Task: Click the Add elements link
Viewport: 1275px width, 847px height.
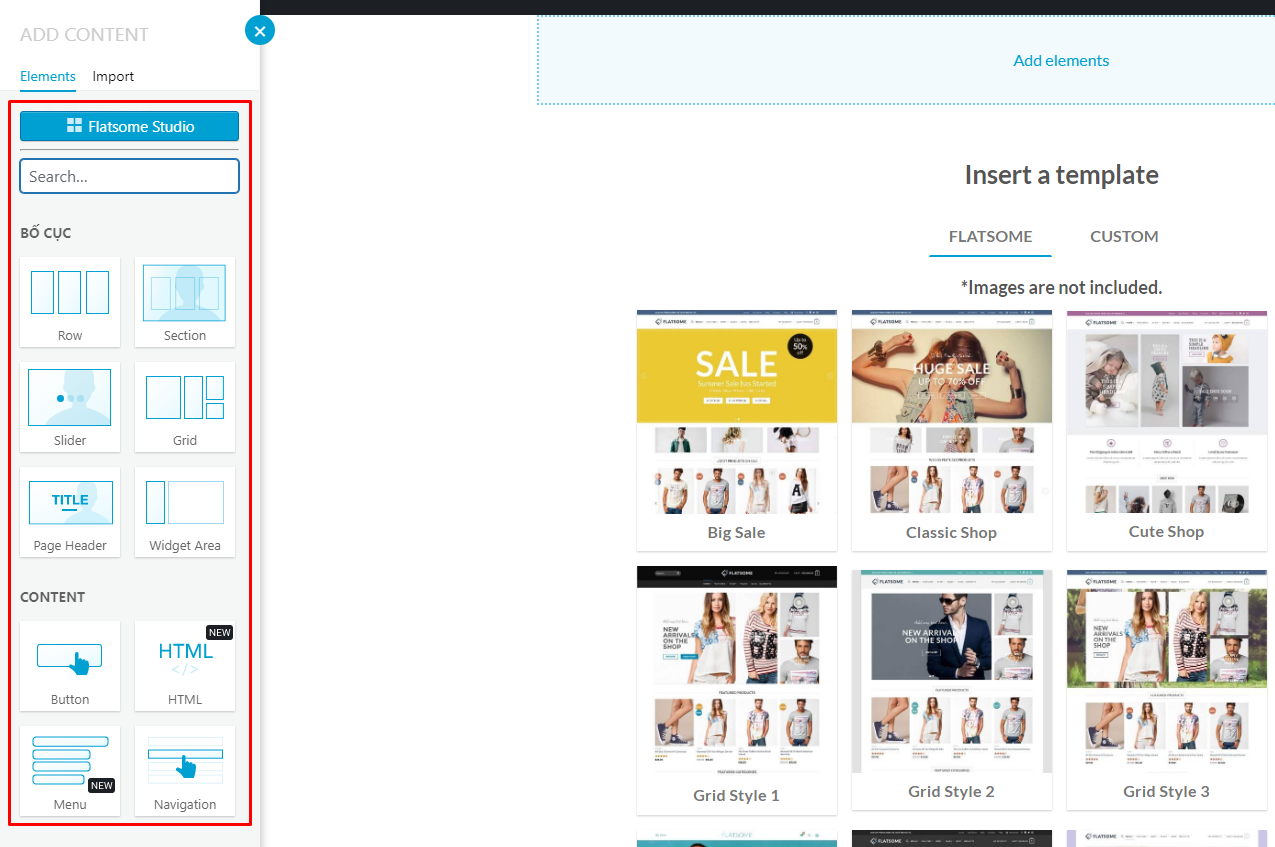Action: (1061, 60)
